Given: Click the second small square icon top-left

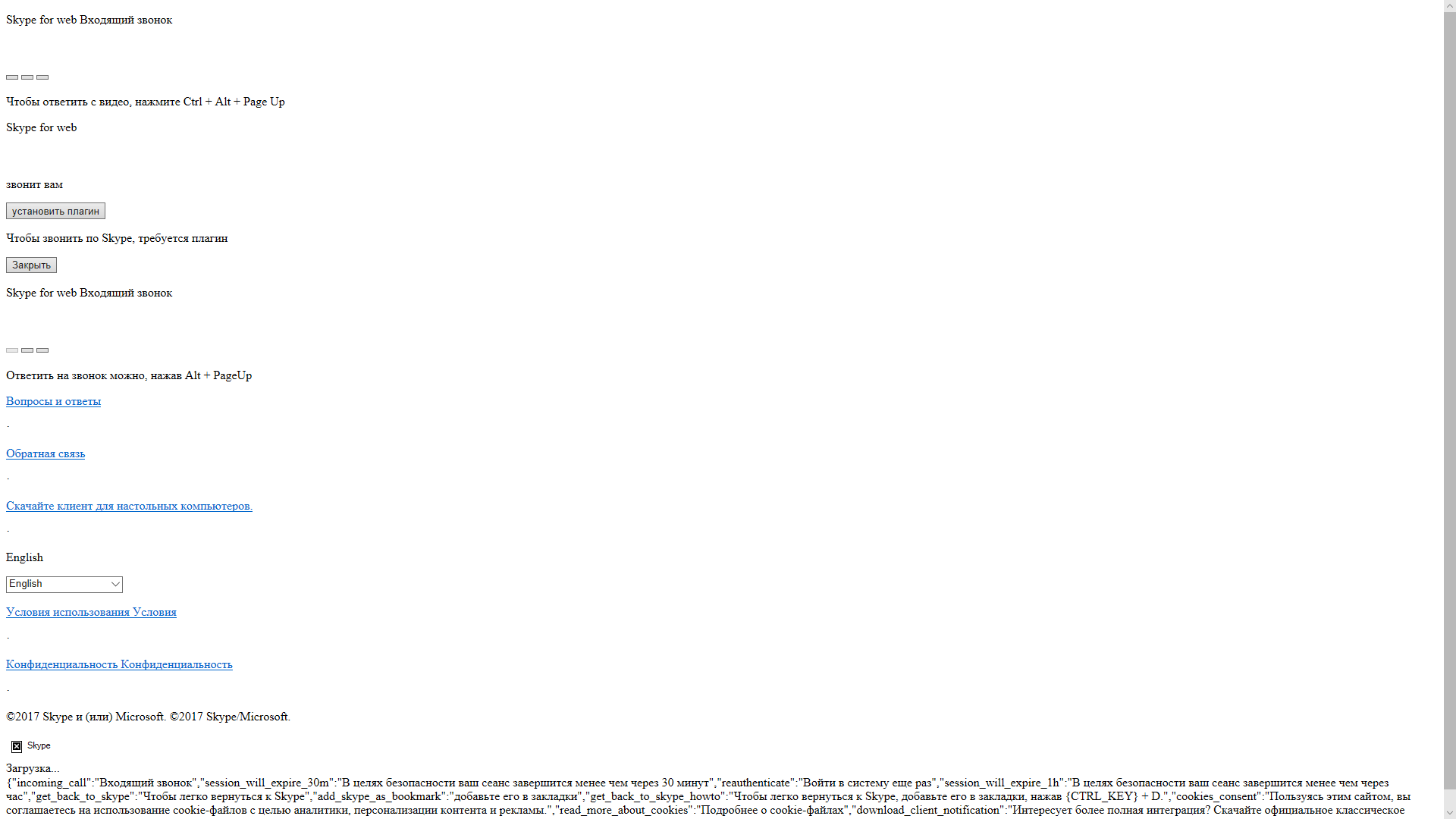Looking at the screenshot, I should coord(27,77).
